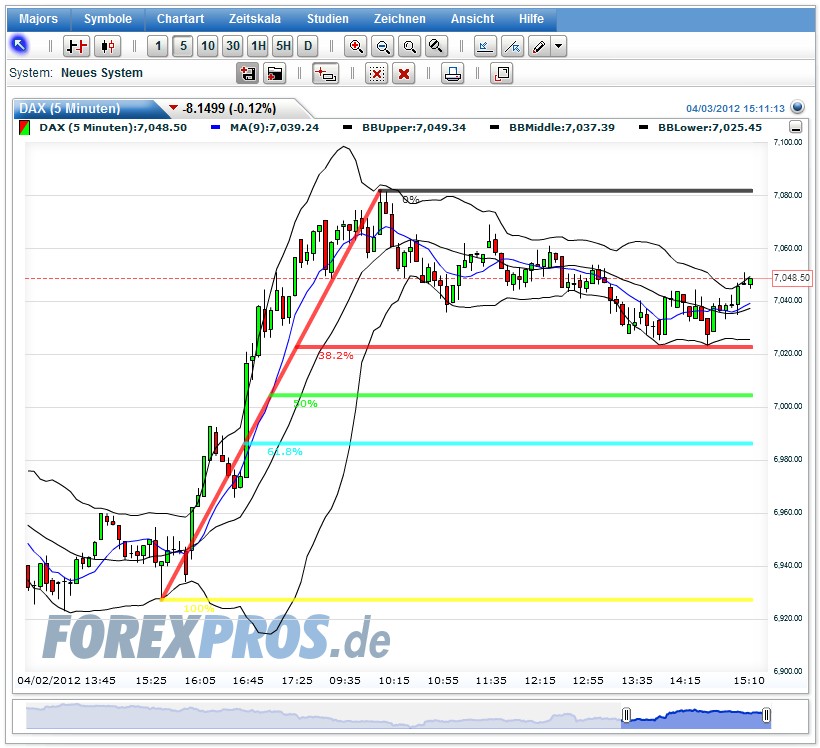Grab the left handle of range slider
The width and height of the screenshot is (820, 748).
[x=626, y=715]
